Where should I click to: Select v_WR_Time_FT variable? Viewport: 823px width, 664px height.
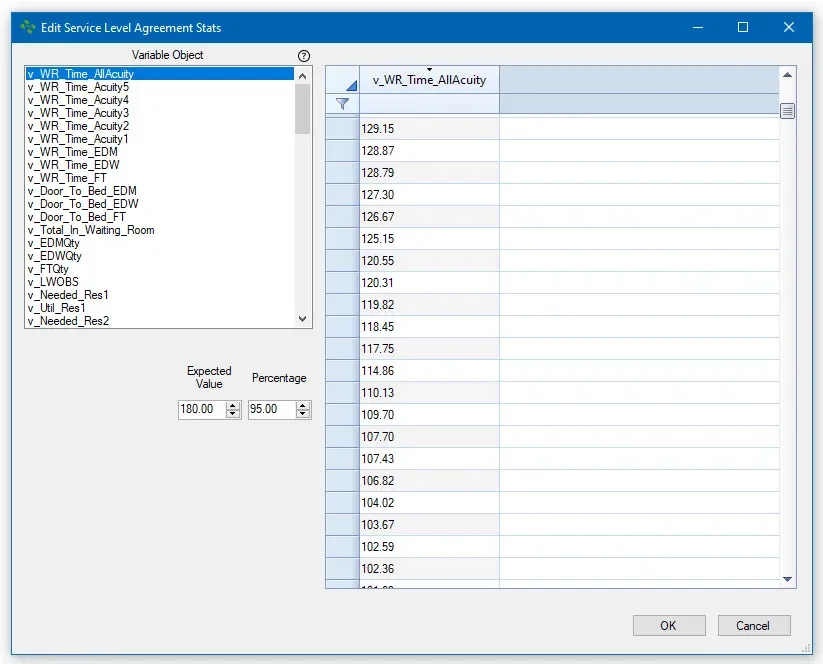(160, 178)
